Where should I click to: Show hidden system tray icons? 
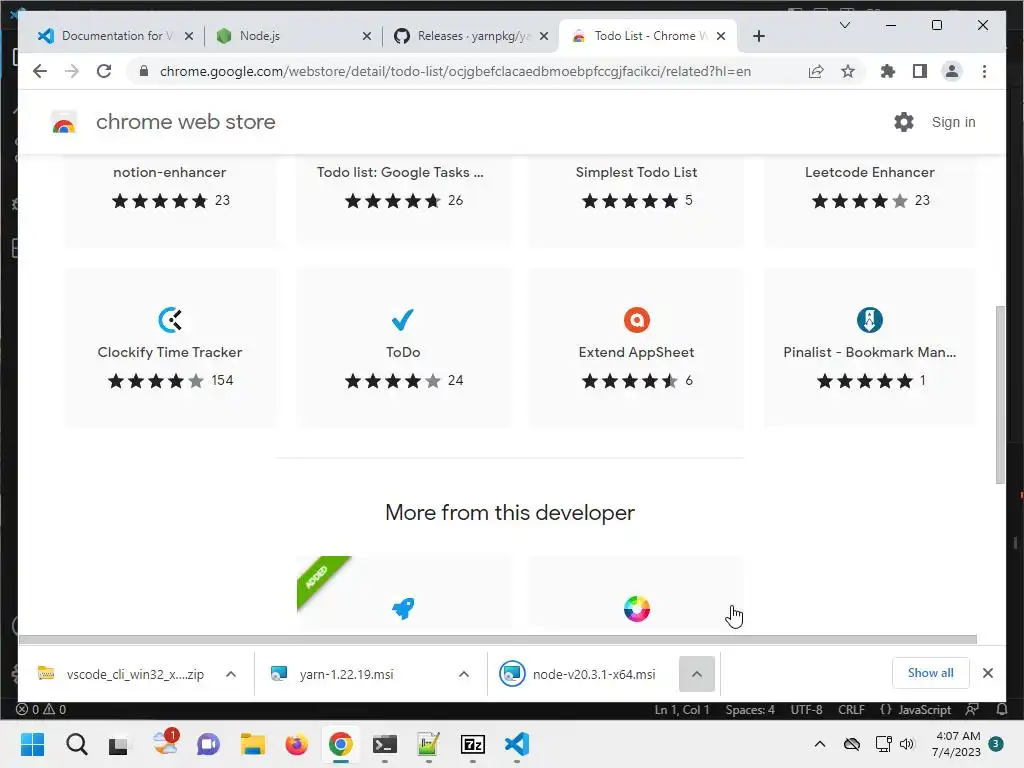820,744
